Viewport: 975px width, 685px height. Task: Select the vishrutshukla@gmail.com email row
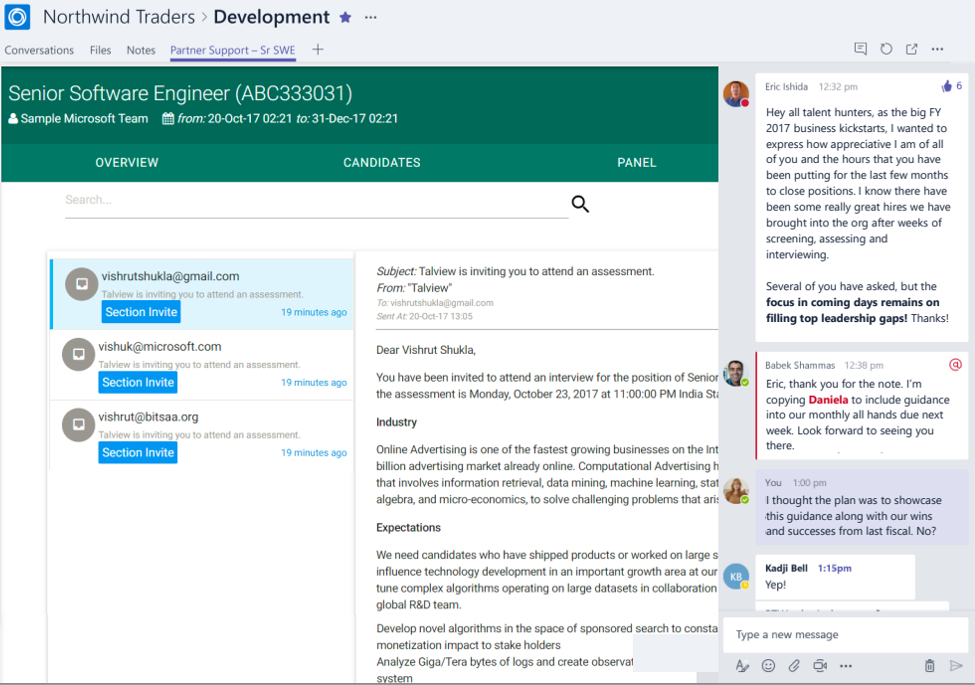pos(202,294)
